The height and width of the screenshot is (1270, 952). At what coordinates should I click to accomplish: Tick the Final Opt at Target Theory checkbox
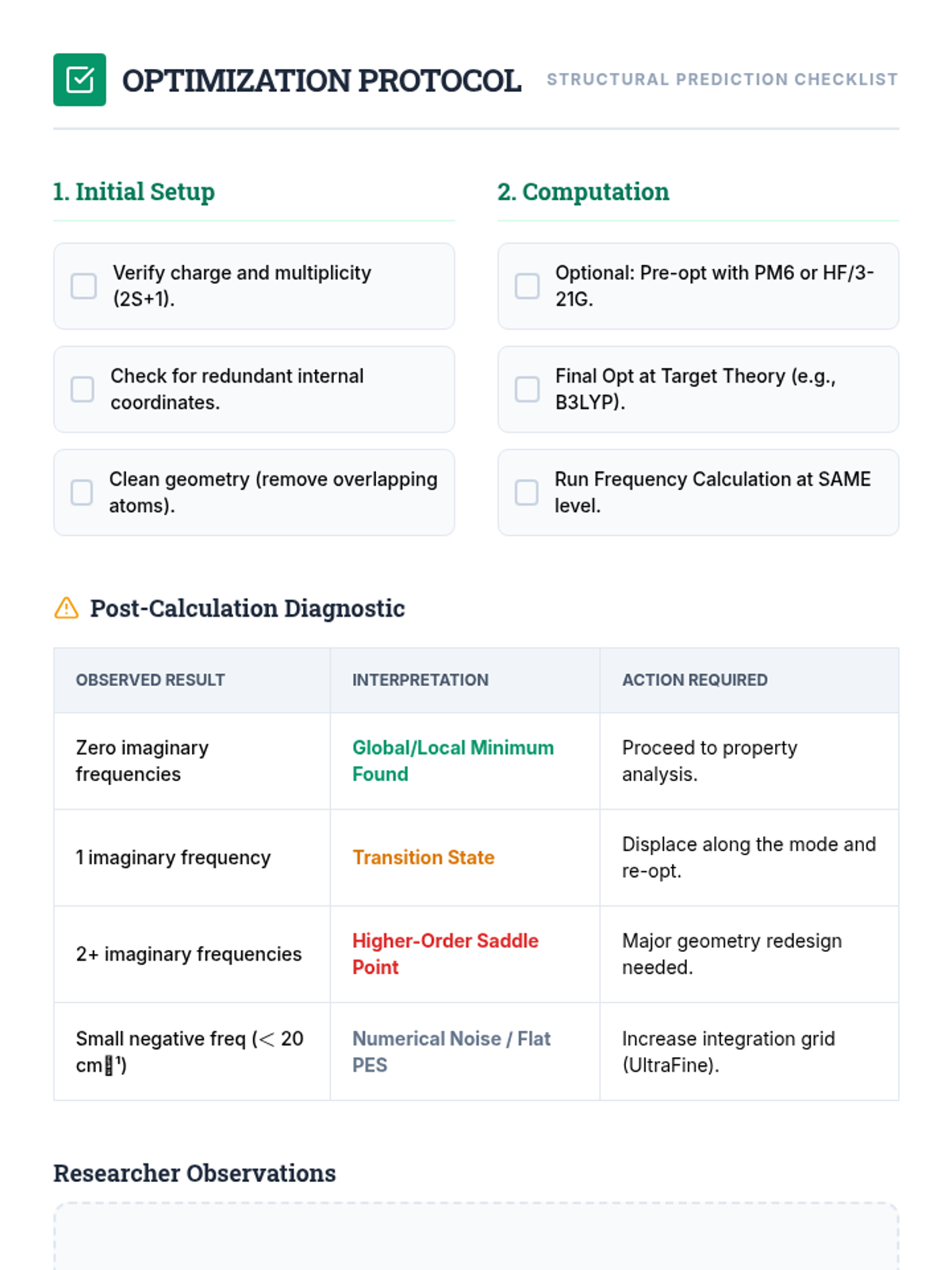(527, 389)
